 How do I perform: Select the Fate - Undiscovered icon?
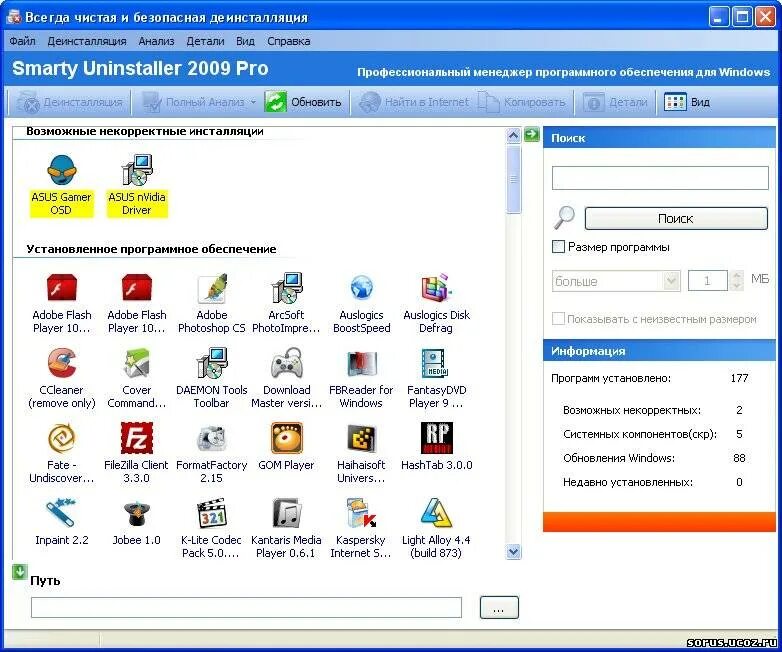pos(62,438)
